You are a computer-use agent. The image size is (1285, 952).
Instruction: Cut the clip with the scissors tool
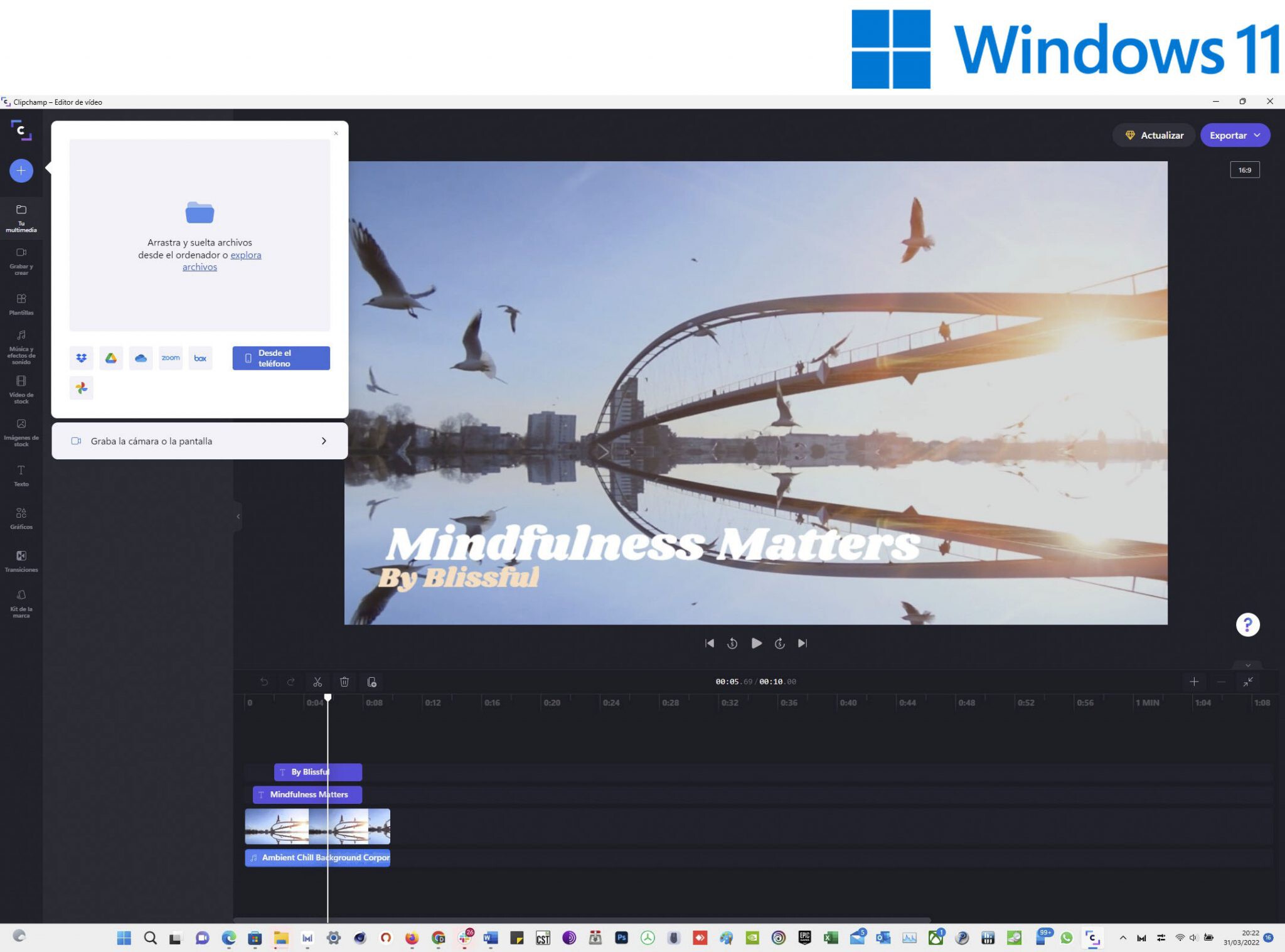(x=318, y=682)
